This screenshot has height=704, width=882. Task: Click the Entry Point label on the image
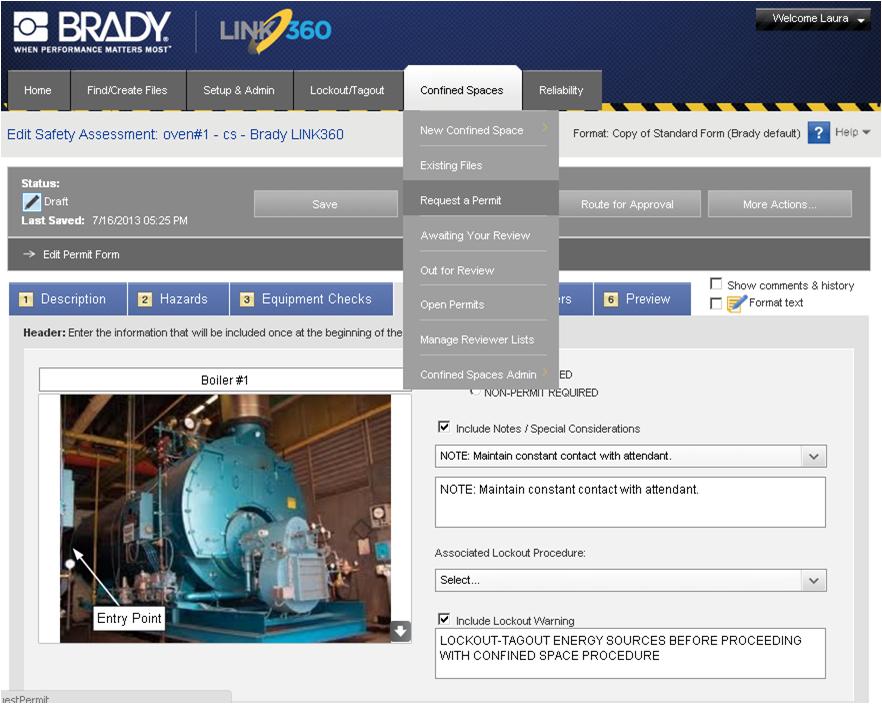(x=129, y=618)
